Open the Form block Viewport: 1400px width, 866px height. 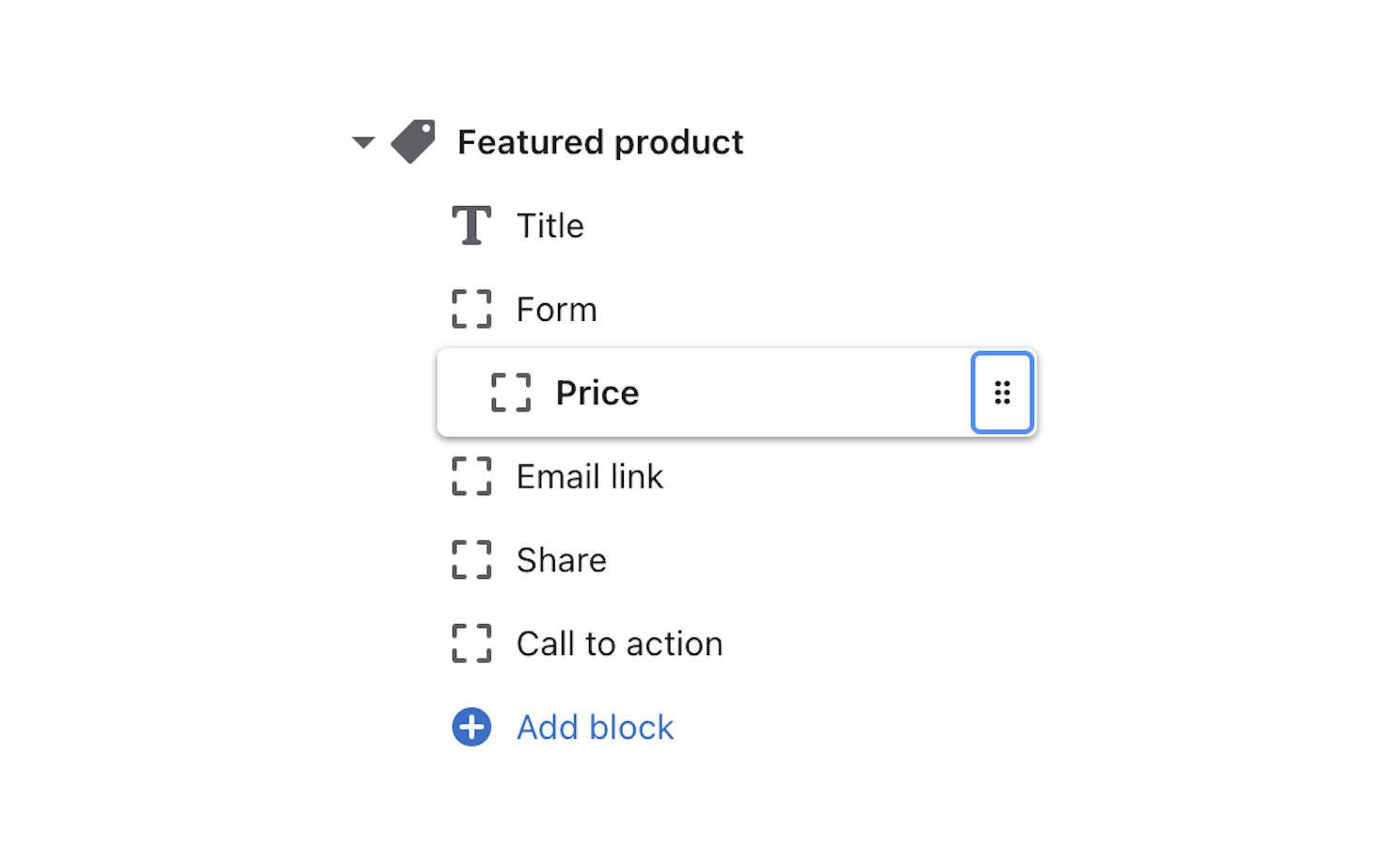tap(556, 310)
